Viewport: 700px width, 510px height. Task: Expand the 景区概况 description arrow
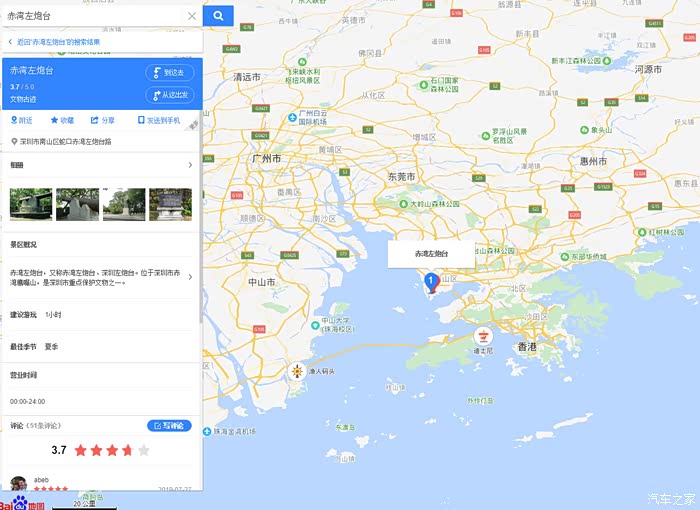[x=191, y=277]
